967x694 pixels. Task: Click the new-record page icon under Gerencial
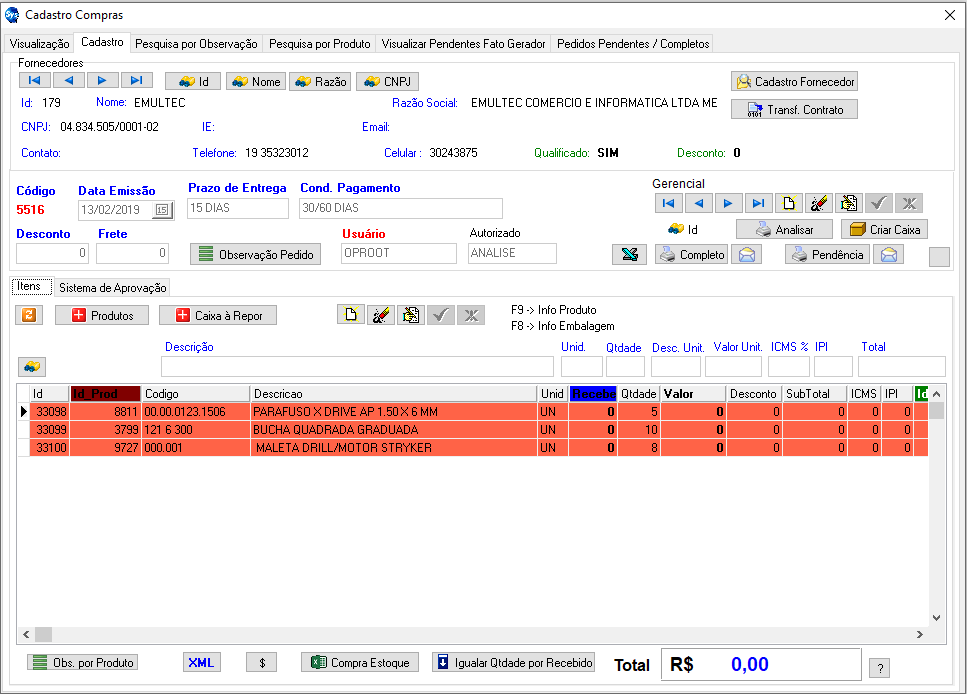[x=789, y=203]
